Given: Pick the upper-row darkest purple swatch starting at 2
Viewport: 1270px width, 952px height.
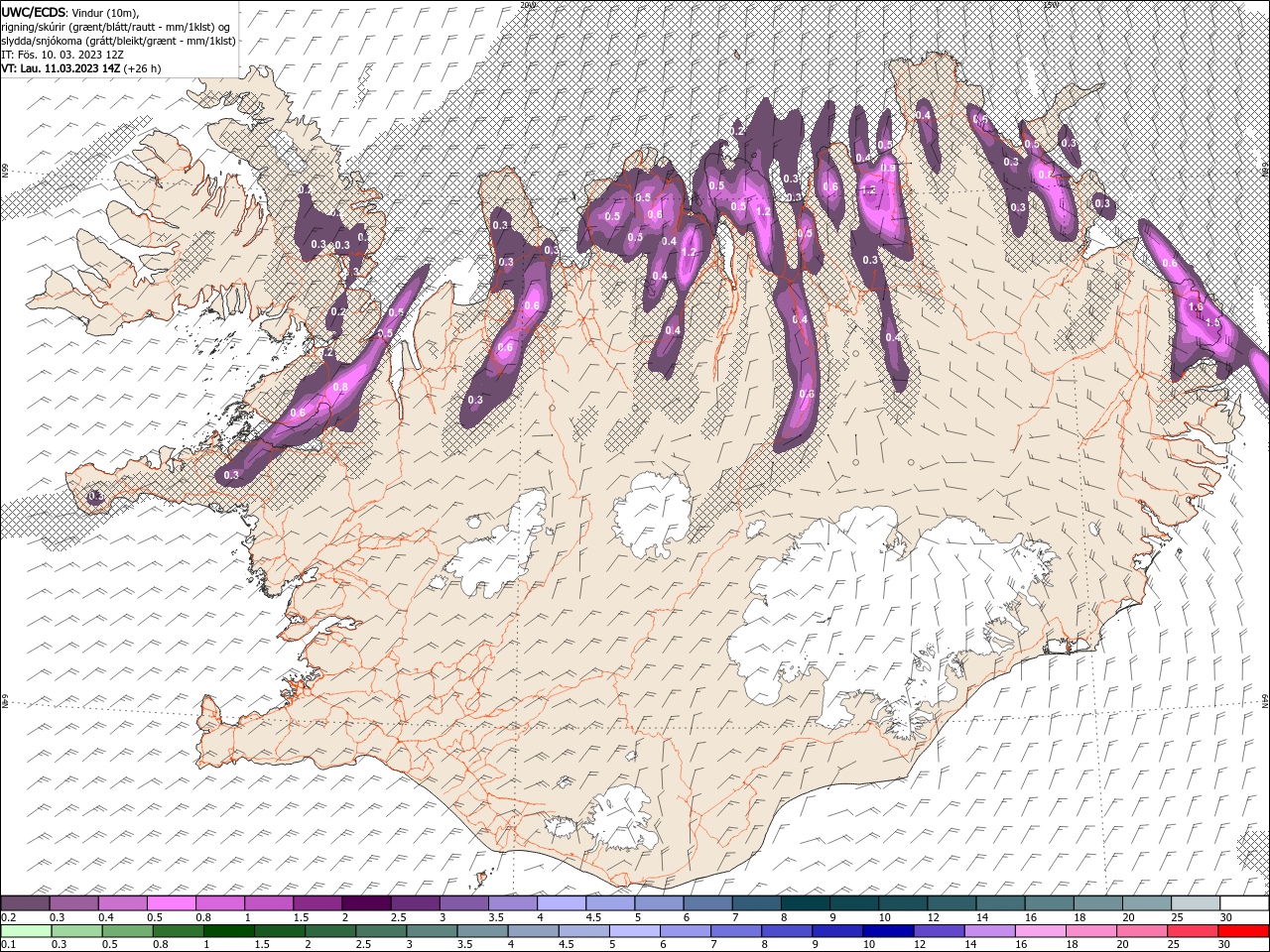Looking at the screenshot, I should pyautogui.click(x=365, y=903).
